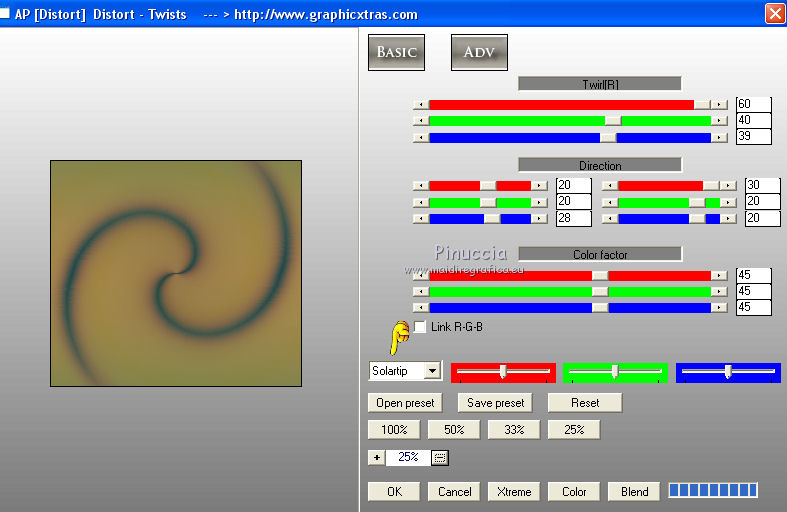The height and width of the screenshot is (512, 787).
Task: Click the plus zoom-in button
Action: tap(376, 457)
